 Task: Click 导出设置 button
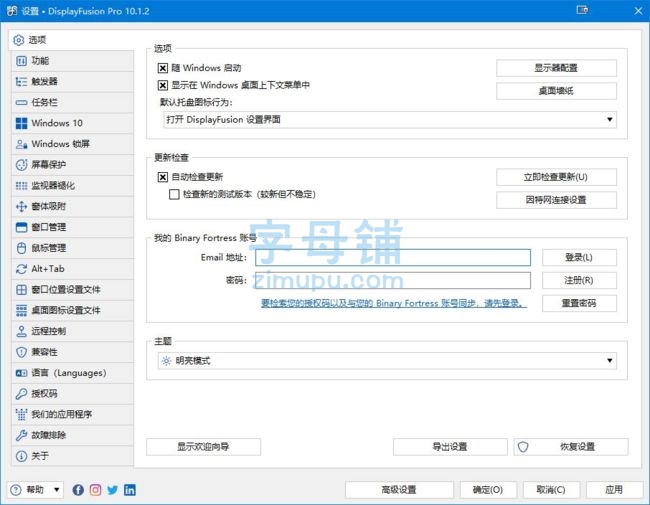tap(450, 447)
